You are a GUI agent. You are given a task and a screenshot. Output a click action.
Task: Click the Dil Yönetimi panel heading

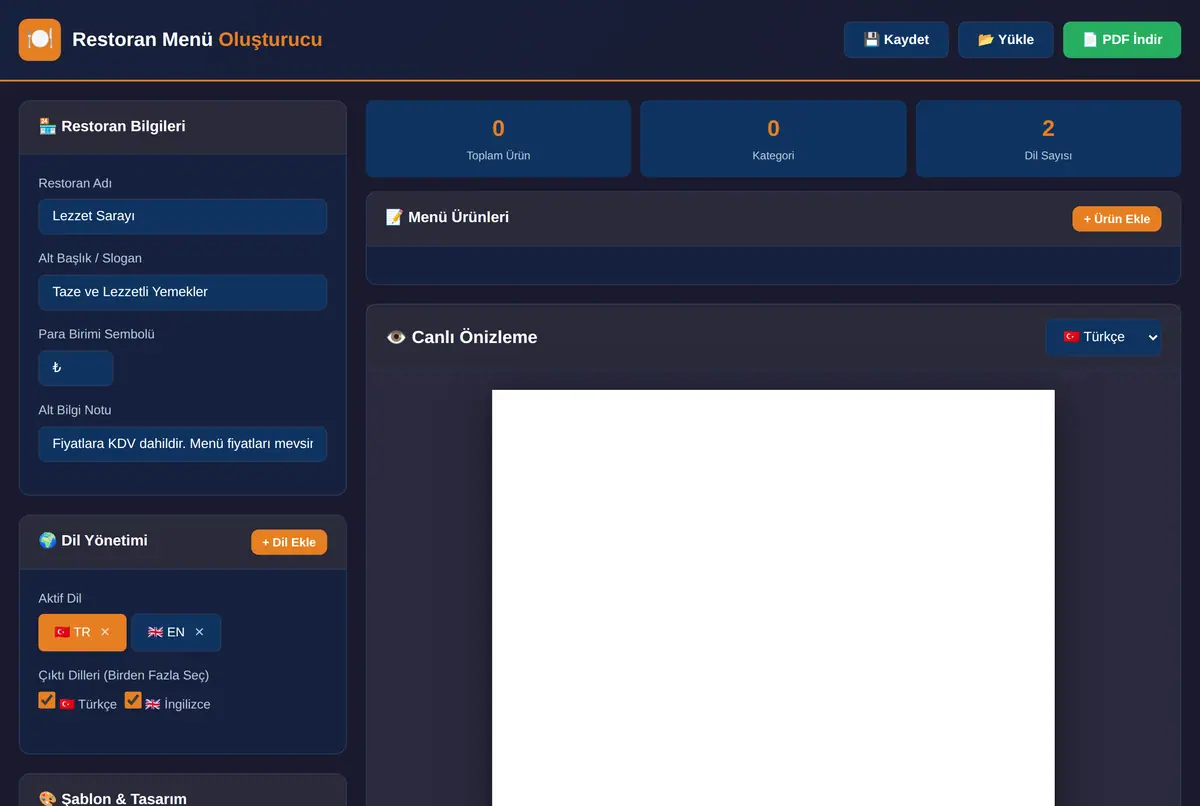[93, 540]
